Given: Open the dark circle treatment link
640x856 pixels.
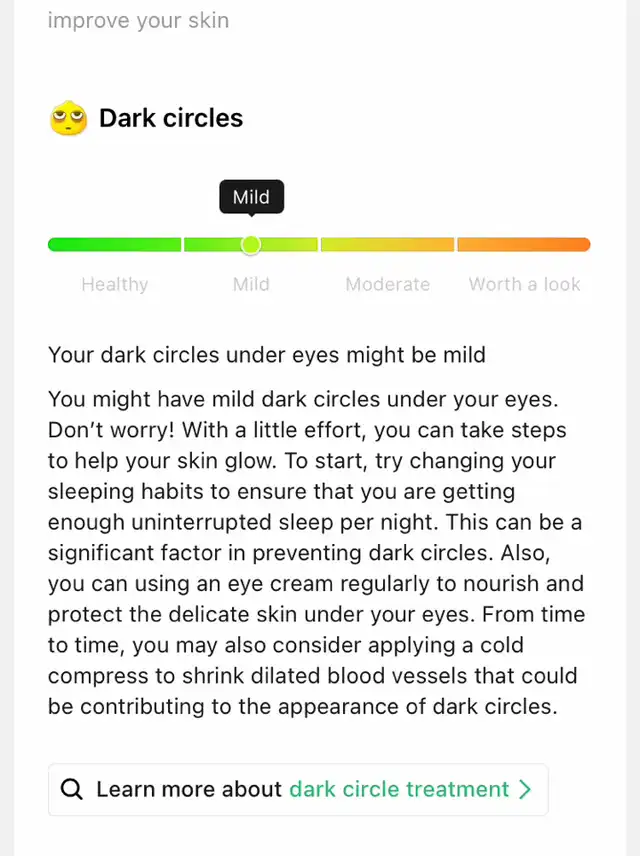Looking at the screenshot, I should pyautogui.click(x=399, y=789).
